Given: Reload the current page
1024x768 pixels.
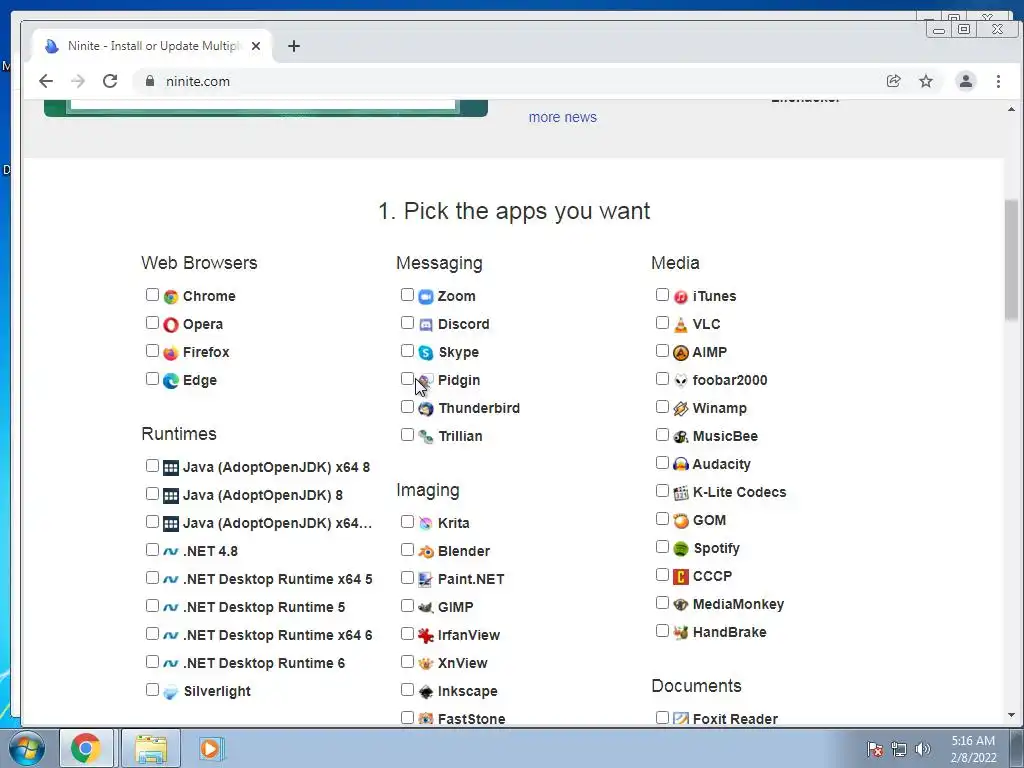Looking at the screenshot, I should tap(110, 81).
